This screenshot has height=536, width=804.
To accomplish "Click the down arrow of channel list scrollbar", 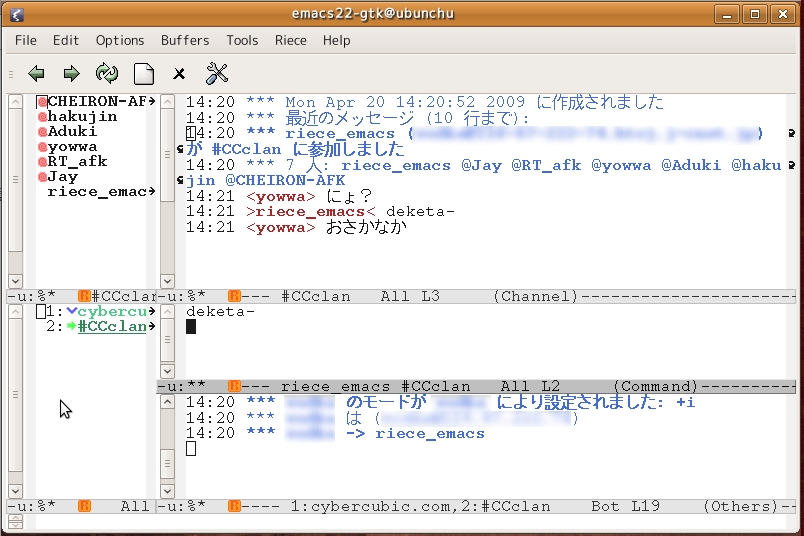I will click(x=15, y=491).
